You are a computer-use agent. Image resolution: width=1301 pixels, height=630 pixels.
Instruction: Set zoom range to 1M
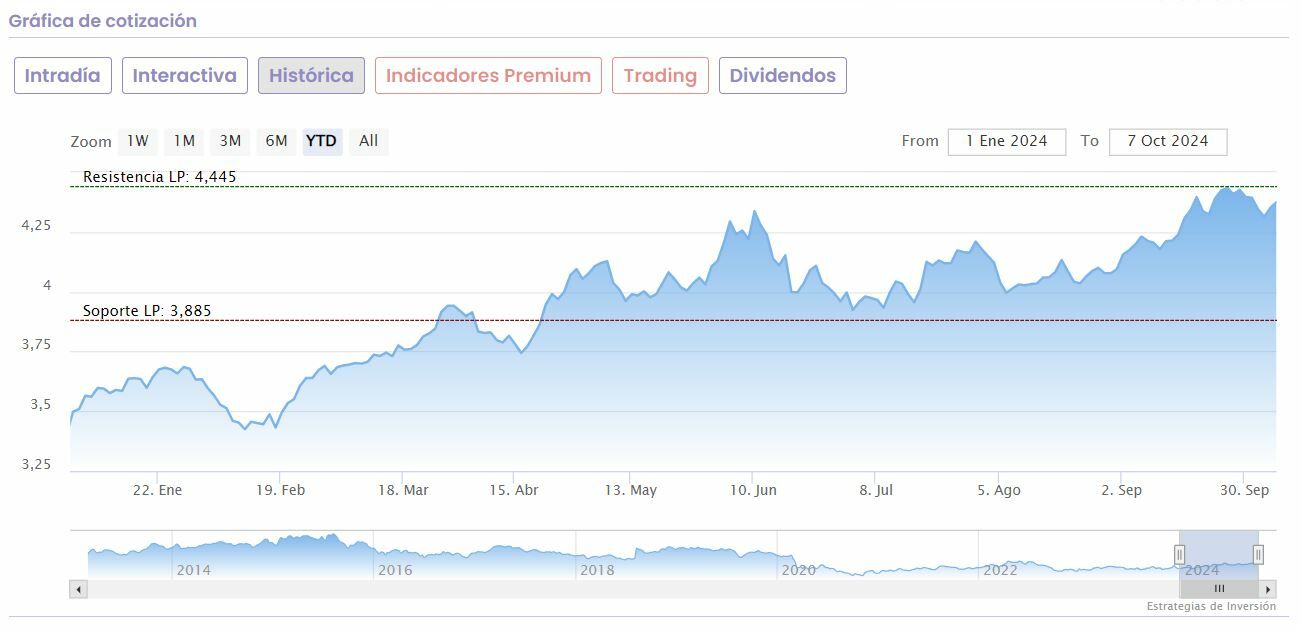point(184,141)
